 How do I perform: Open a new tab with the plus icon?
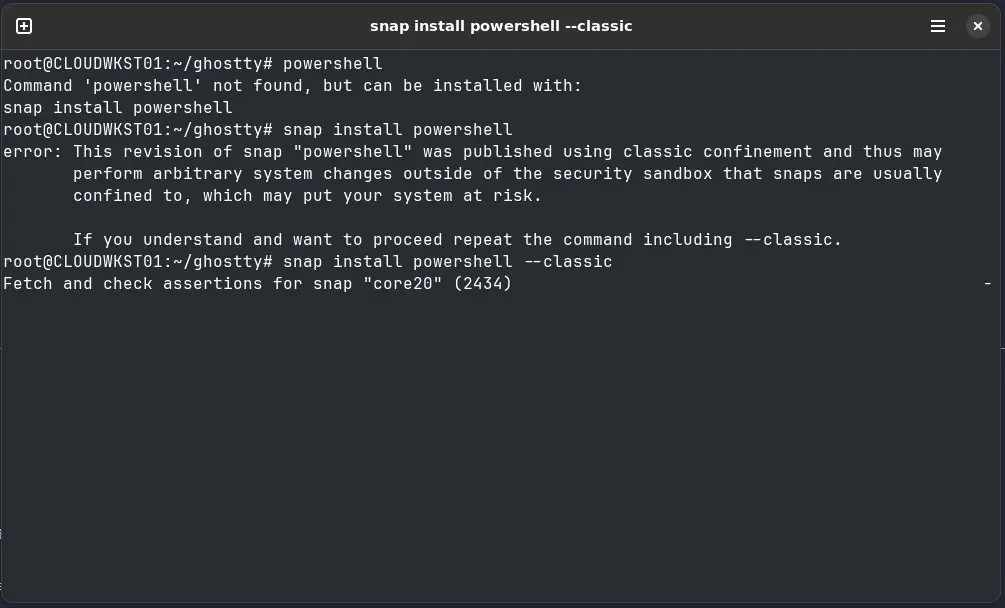[x=24, y=26]
